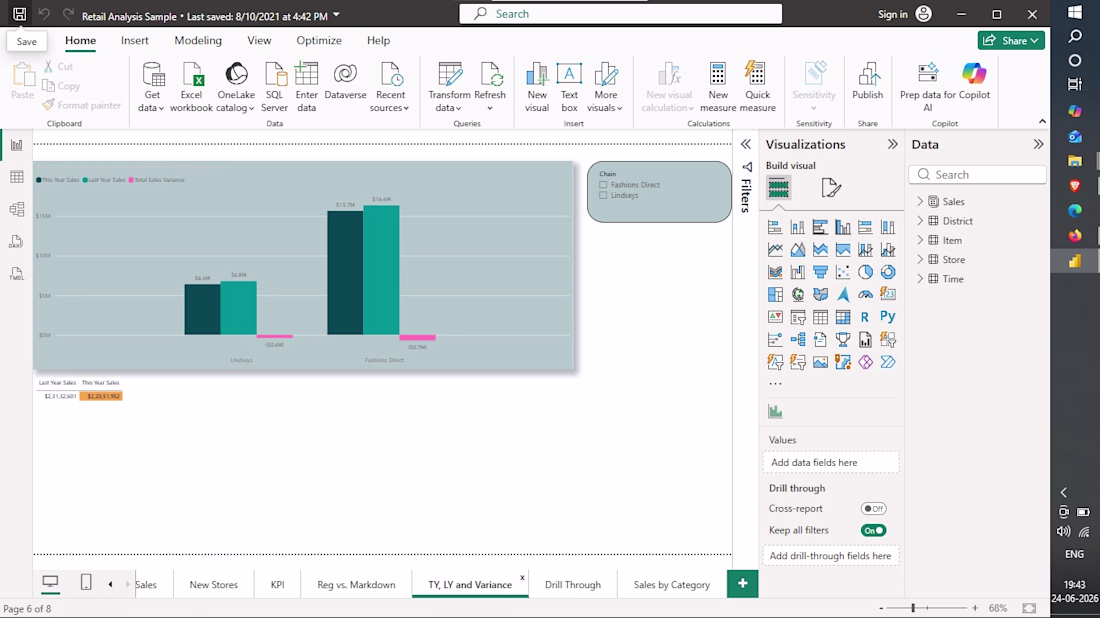This screenshot has width=1100, height=618.
Task: Tick the Lindseys chain checkbox
Action: click(x=603, y=196)
